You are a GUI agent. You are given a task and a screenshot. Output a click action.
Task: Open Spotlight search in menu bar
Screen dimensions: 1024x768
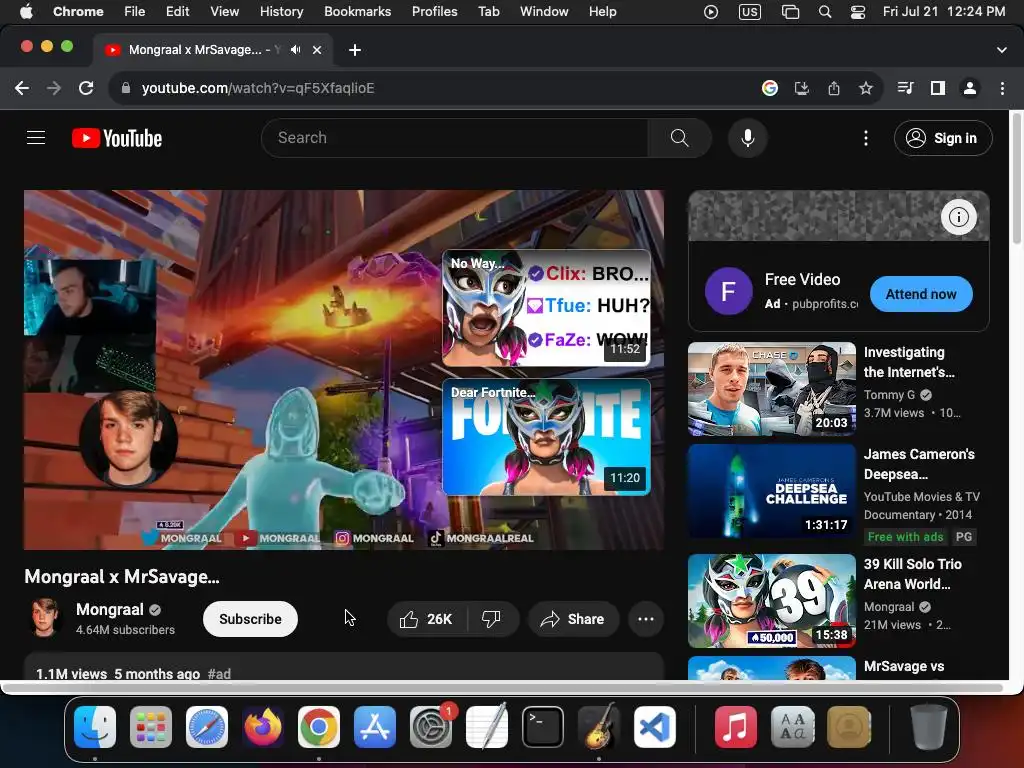825,12
